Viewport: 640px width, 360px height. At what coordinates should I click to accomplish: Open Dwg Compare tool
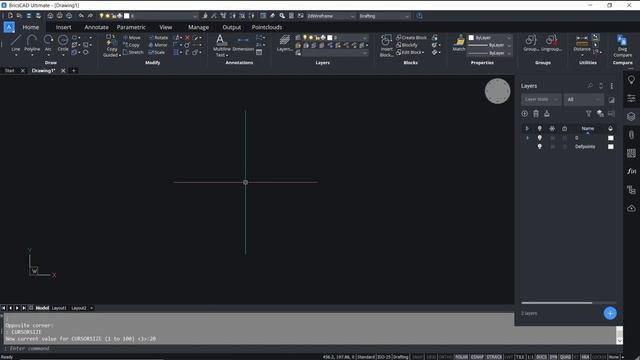tap(622, 46)
